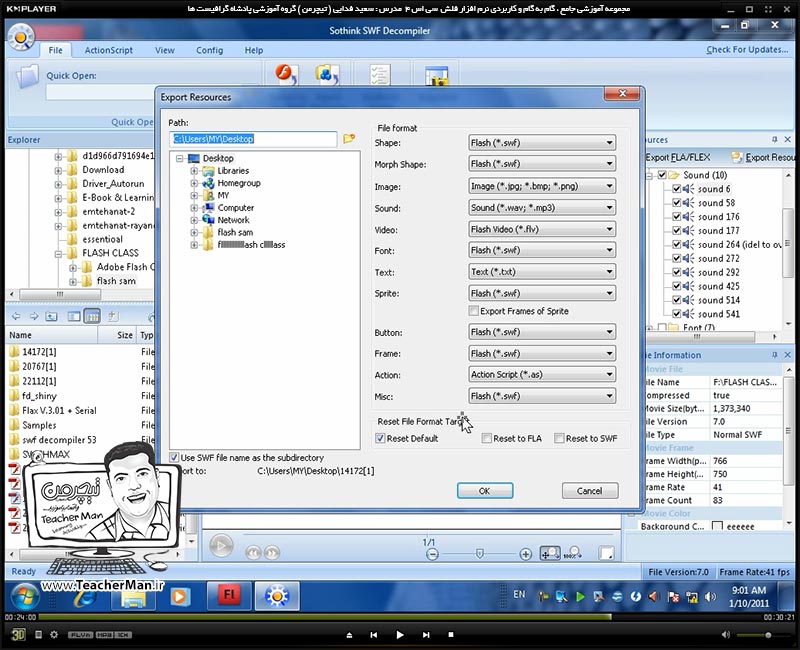Click the KMPlayer 3D icon
The width and height of the screenshot is (800, 650).
click(18, 634)
